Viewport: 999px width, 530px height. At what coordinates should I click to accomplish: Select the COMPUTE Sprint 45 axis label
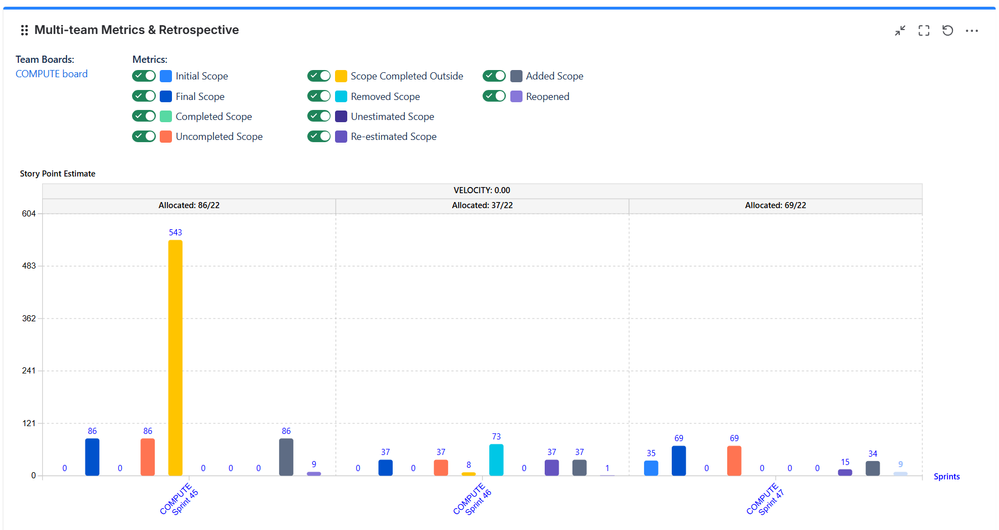179,499
